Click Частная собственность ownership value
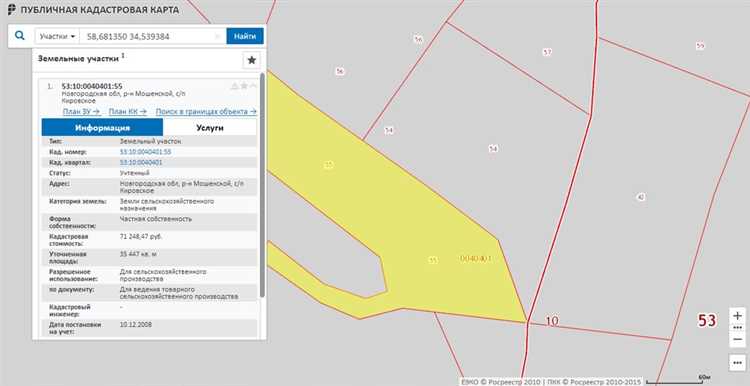The width and height of the screenshot is (750, 386). [155, 219]
